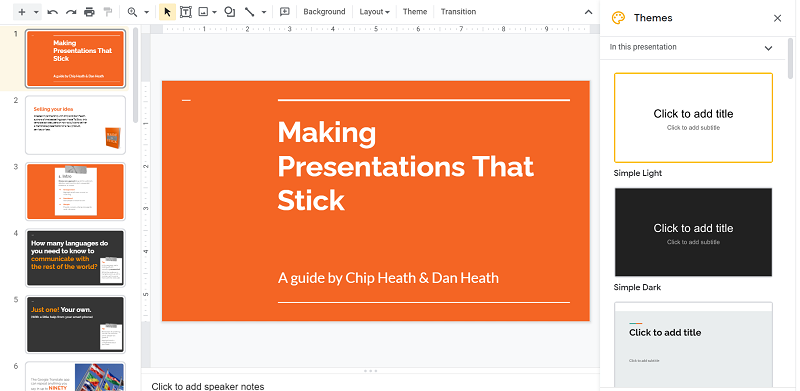Click the Theme toolbar button
This screenshot has height=391, width=800.
(415, 12)
